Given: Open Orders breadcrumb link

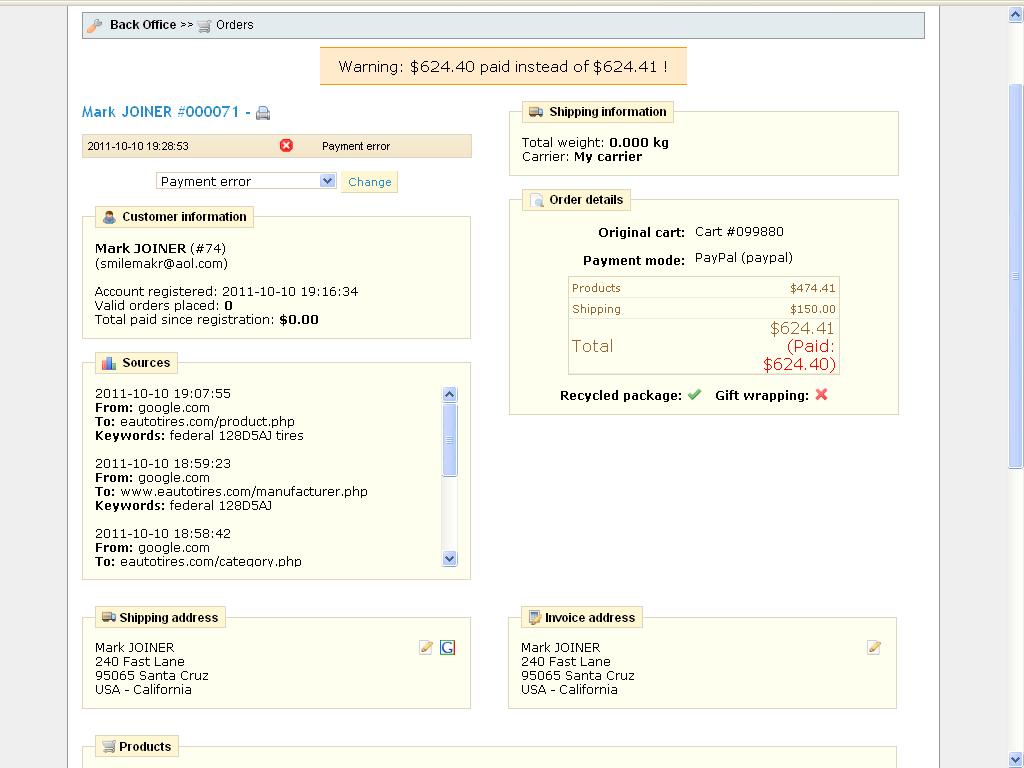Looking at the screenshot, I should click(x=234, y=25).
